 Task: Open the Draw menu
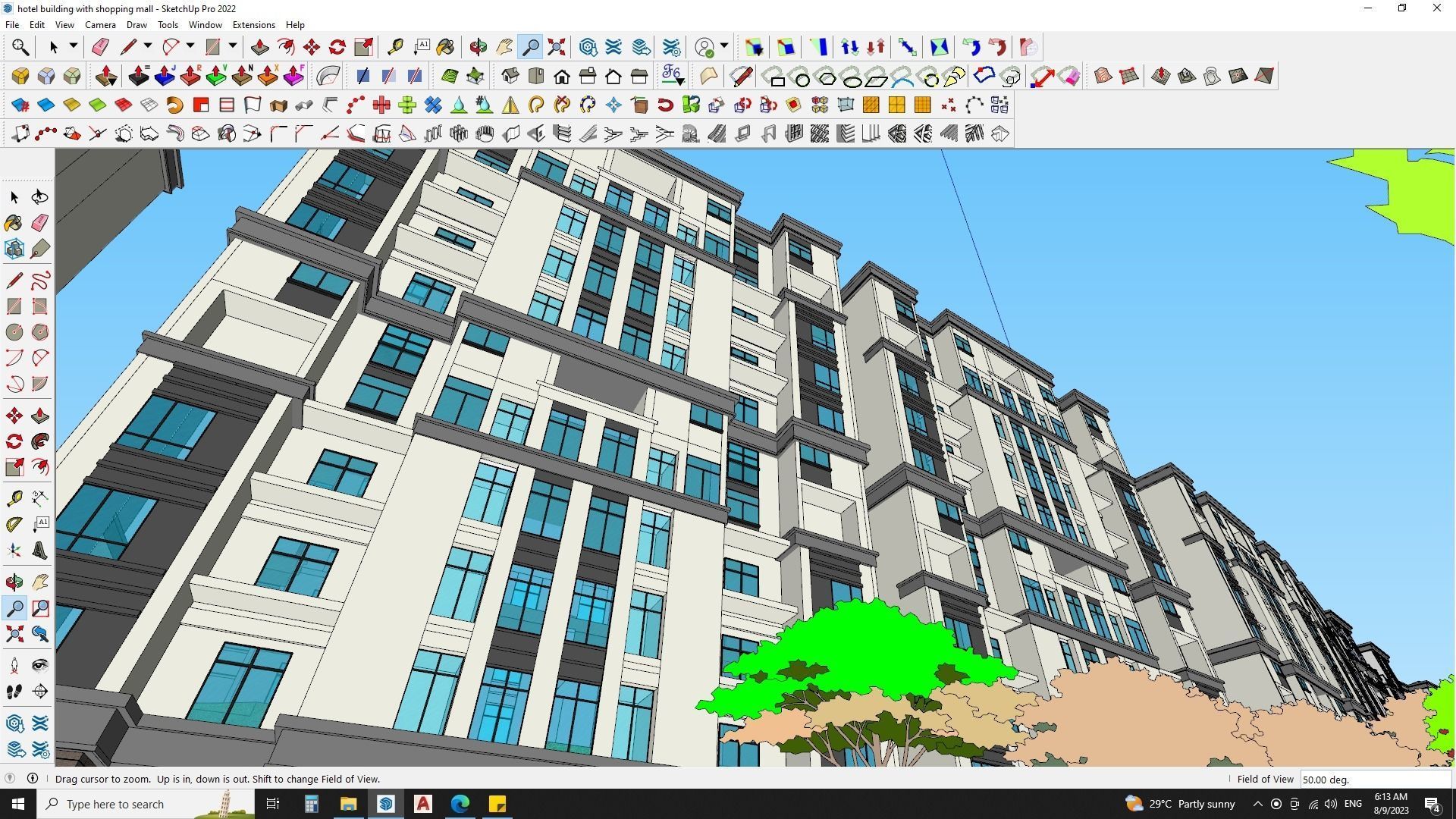point(136,25)
